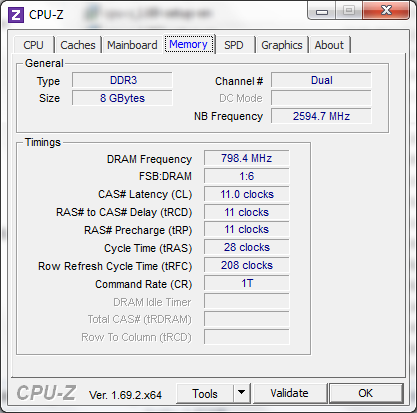This screenshot has width=417, height=413.
Task: Click the Ver. 1.69.2.x64 version text
Action: [x=125, y=395]
